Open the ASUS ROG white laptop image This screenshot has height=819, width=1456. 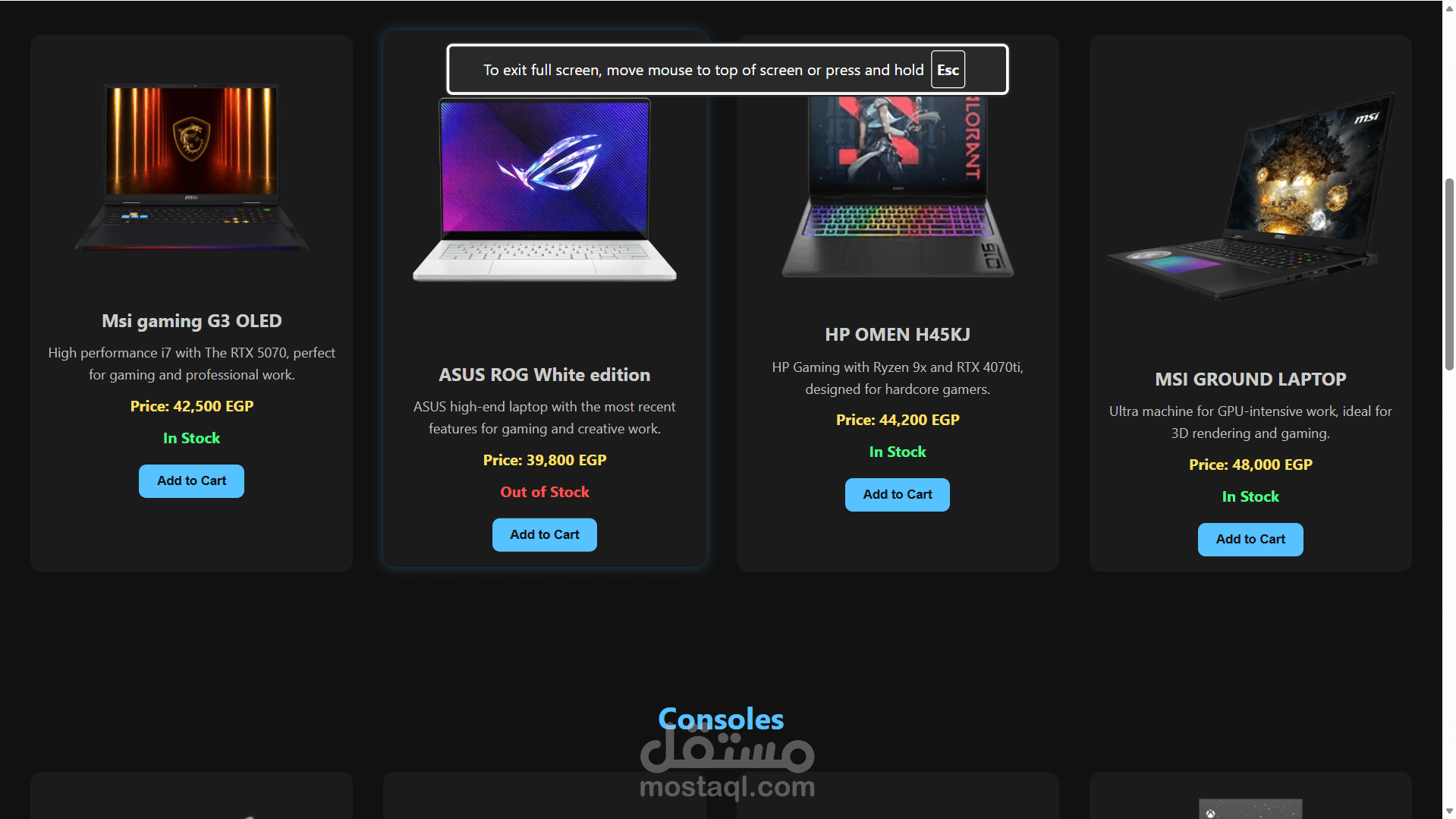[x=545, y=190]
